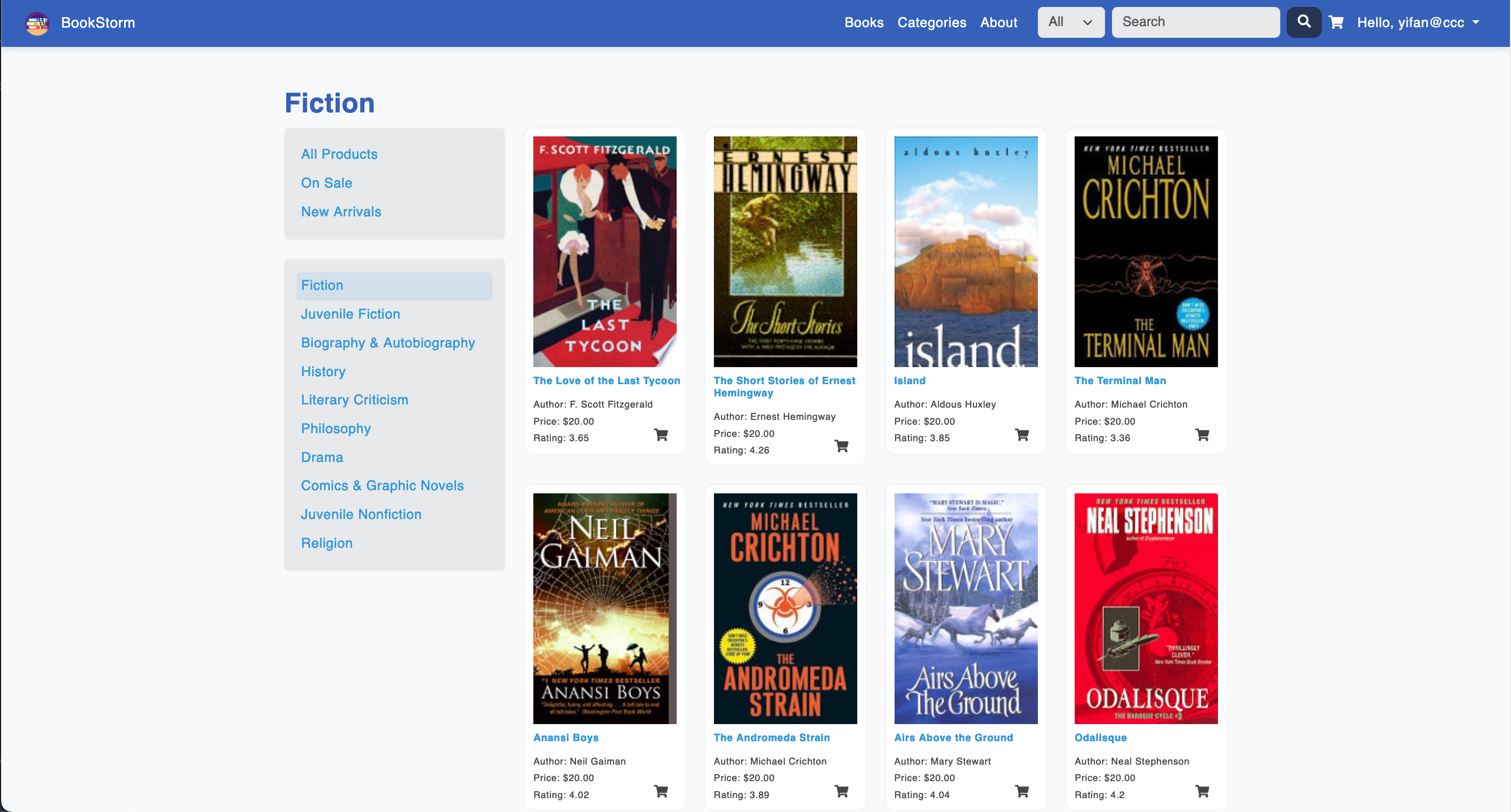Viewport: 1511px width, 812px height.
Task: Click the Odalisque cover image
Action: pyautogui.click(x=1146, y=608)
